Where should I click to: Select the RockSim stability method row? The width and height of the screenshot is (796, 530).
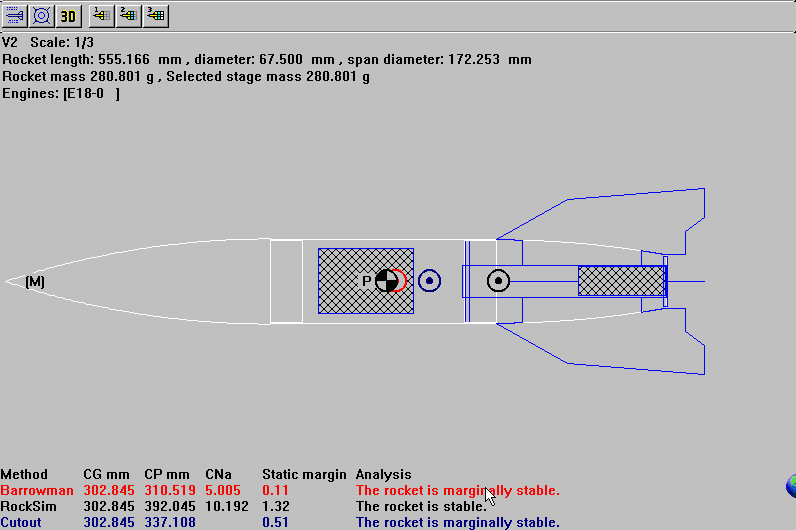[29, 506]
